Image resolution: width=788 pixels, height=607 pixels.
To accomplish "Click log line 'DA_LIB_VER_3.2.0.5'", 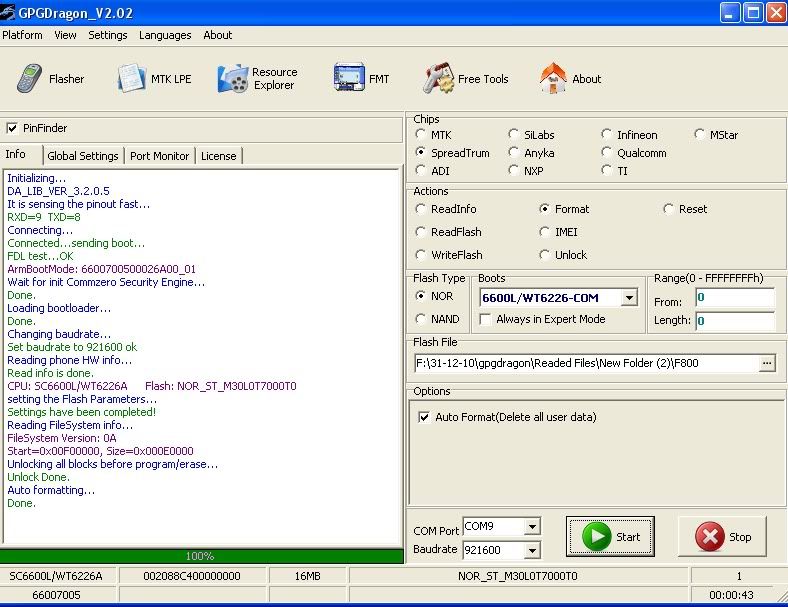I will [58, 191].
